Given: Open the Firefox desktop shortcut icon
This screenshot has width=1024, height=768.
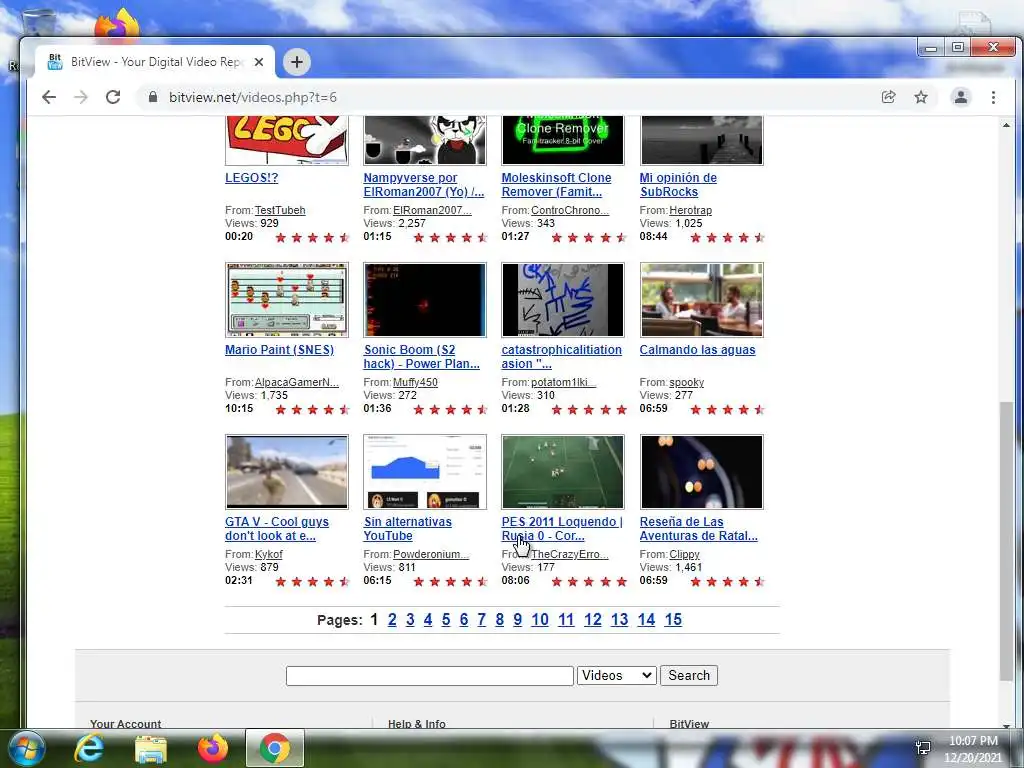Looking at the screenshot, I should pos(118,25).
